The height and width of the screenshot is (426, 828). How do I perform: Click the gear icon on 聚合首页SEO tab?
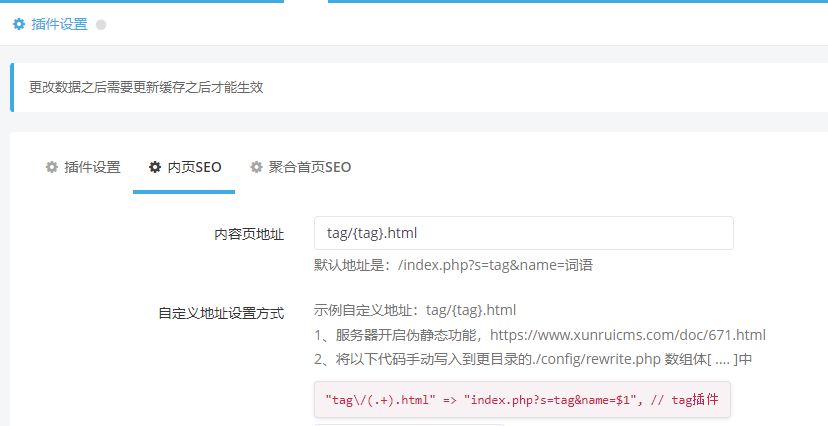256,167
